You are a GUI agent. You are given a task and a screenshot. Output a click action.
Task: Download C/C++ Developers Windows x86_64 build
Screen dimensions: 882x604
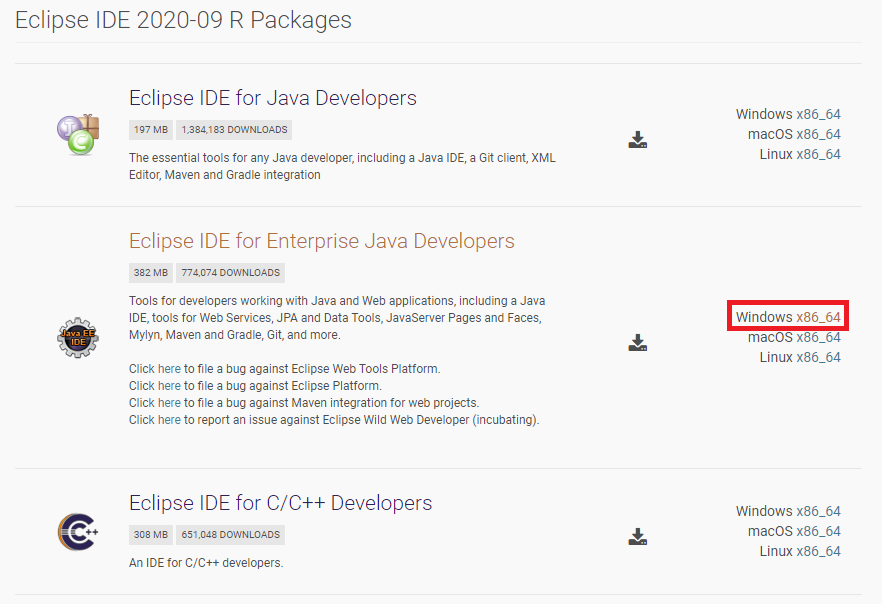pos(818,511)
